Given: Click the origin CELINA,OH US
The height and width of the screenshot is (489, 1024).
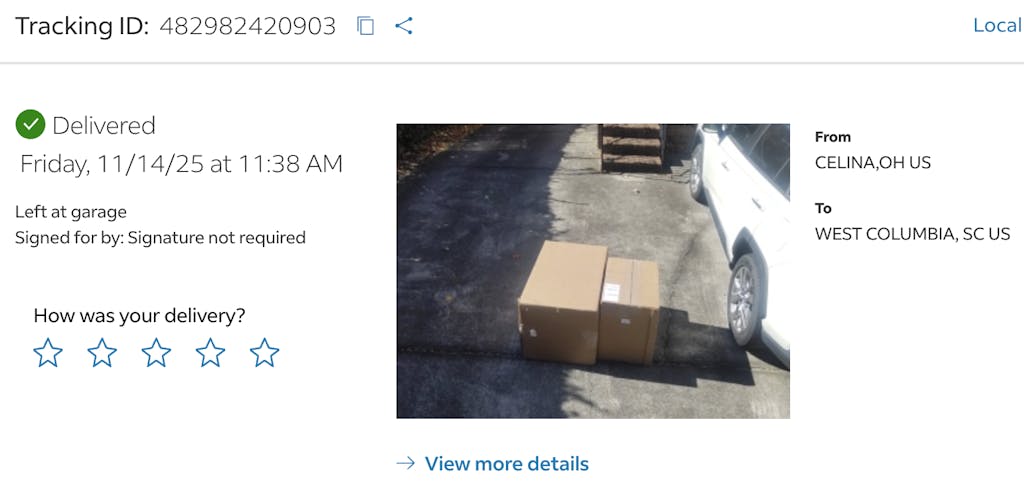Looking at the screenshot, I should coord(872,163).
